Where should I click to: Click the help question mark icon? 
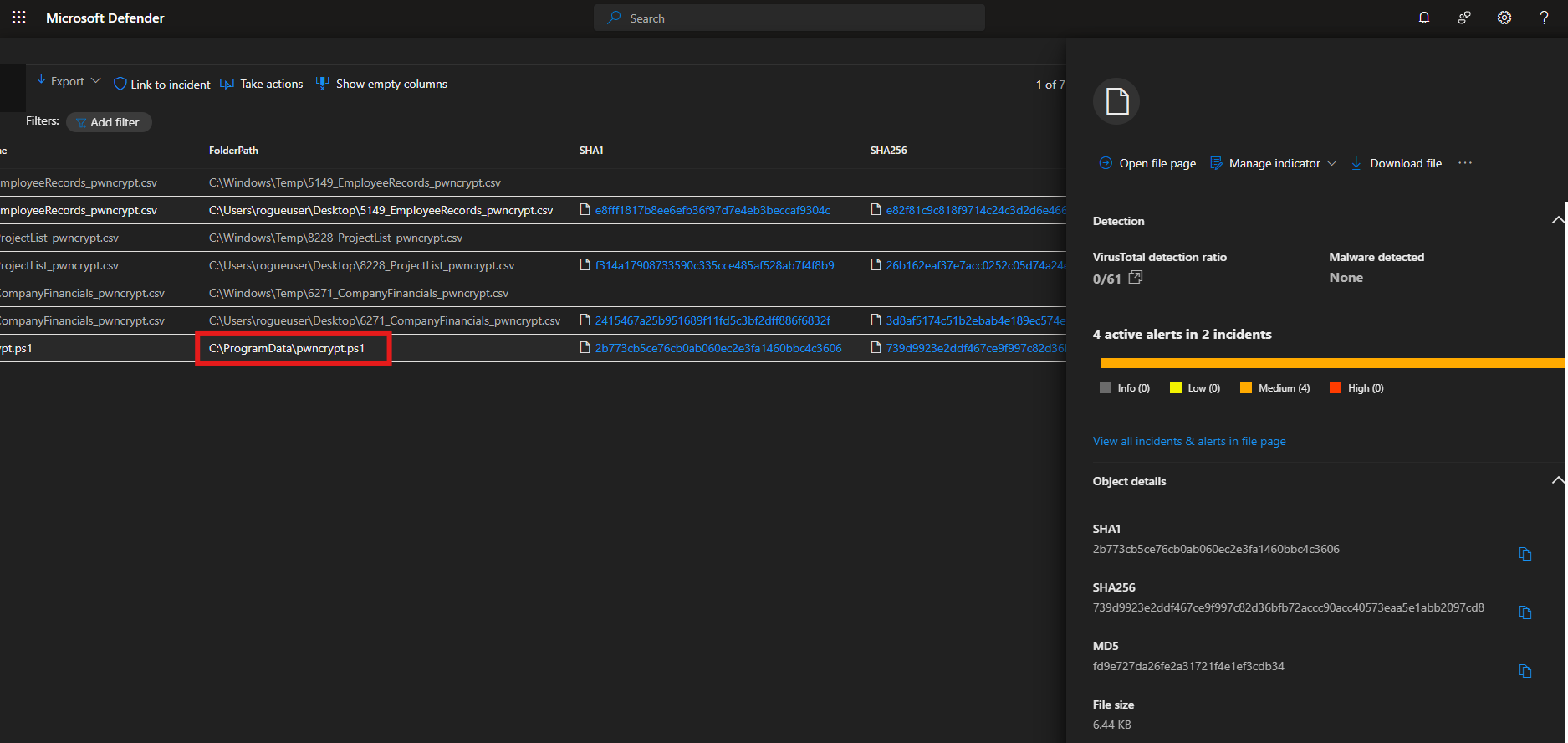1544,18
